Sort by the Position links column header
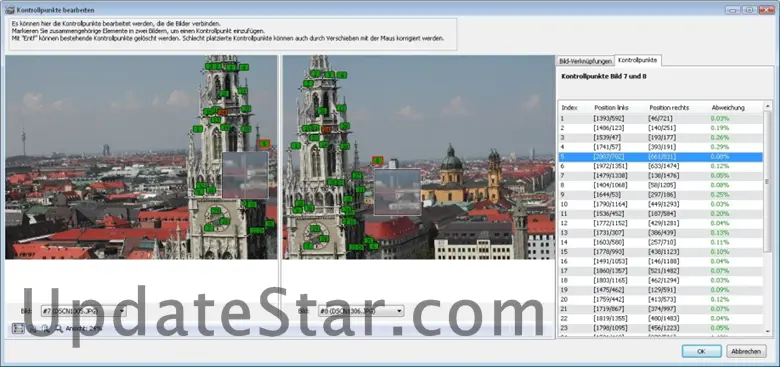 pyautogui.click(x=611, y=108)
